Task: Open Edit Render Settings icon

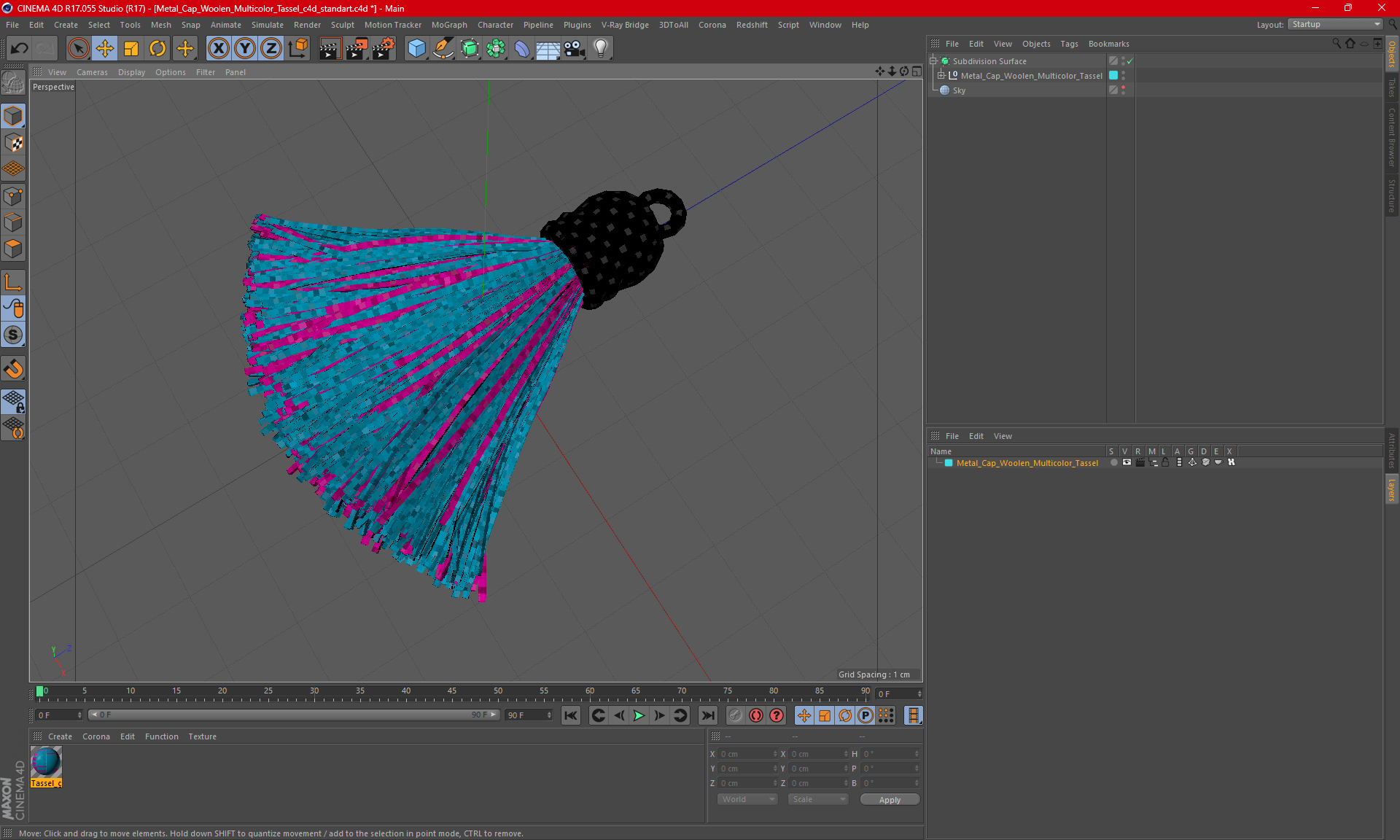Action: pos(383,49)
